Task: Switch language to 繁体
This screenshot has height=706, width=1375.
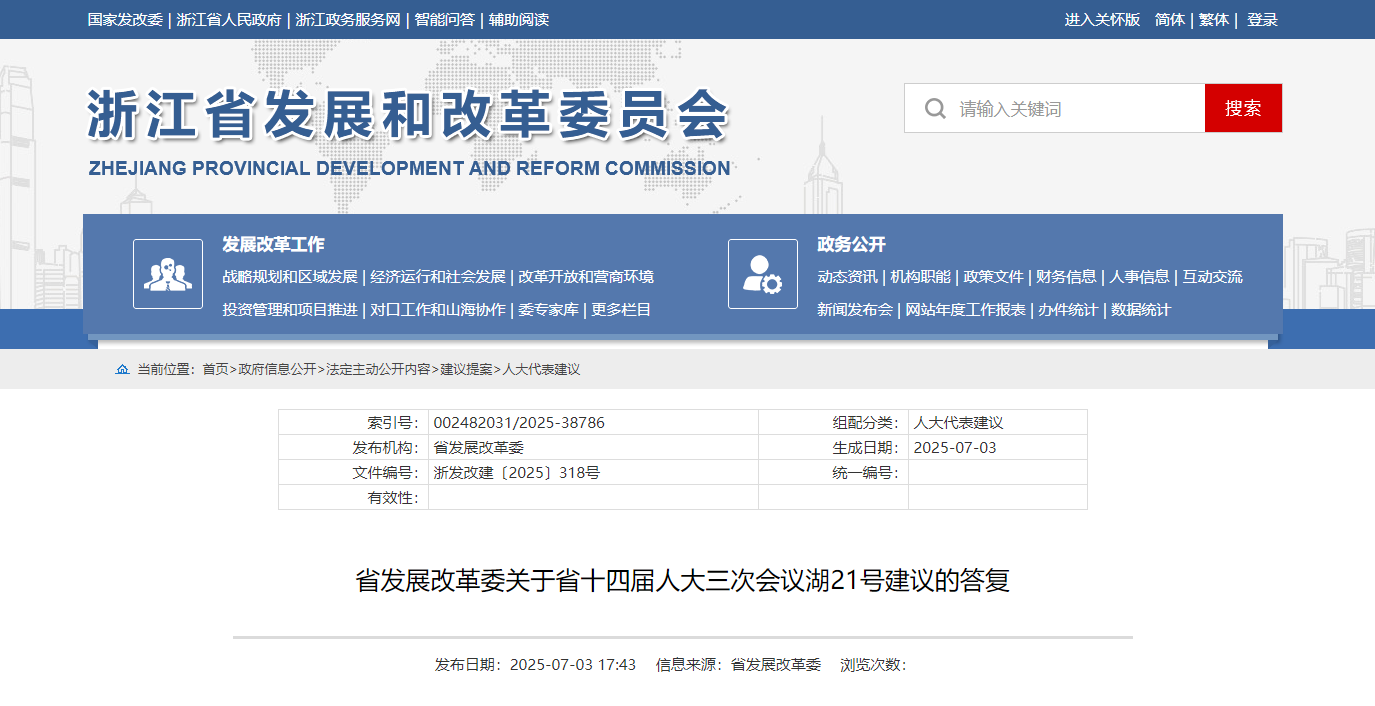Action: coord(1214,20)
